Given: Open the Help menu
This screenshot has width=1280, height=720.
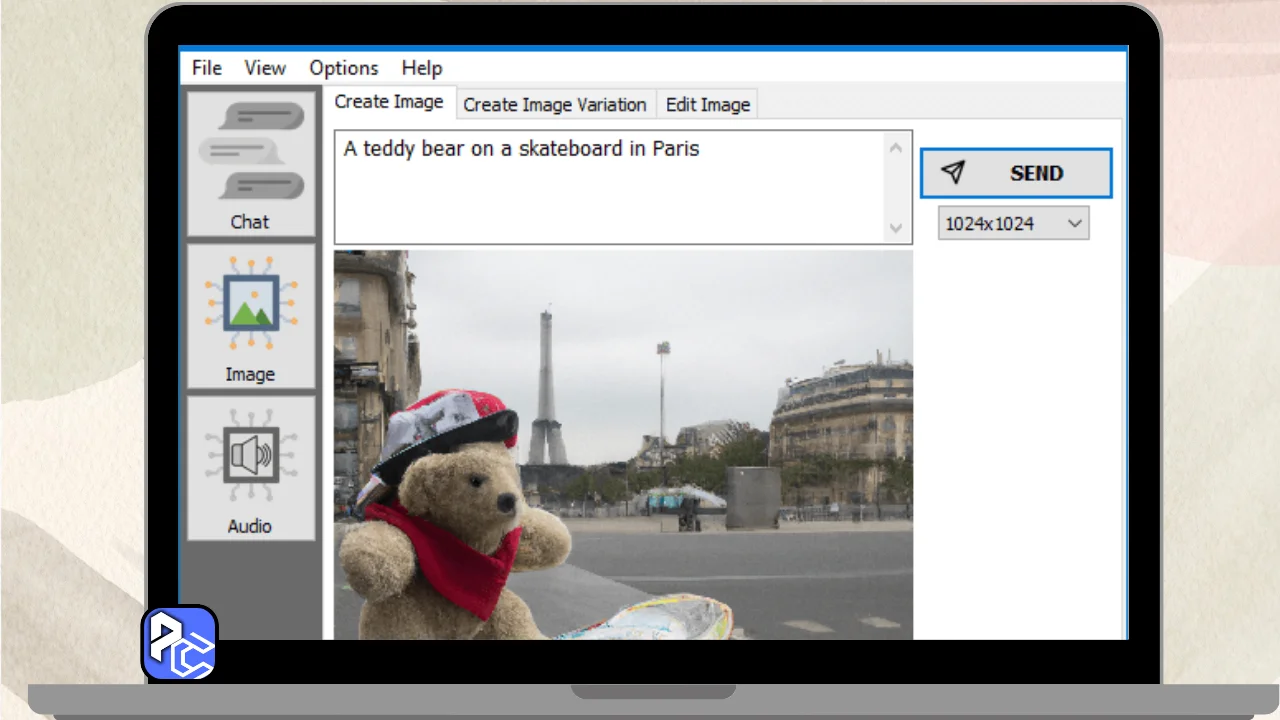Looking at the screenshot, I should tap(421, 68).
